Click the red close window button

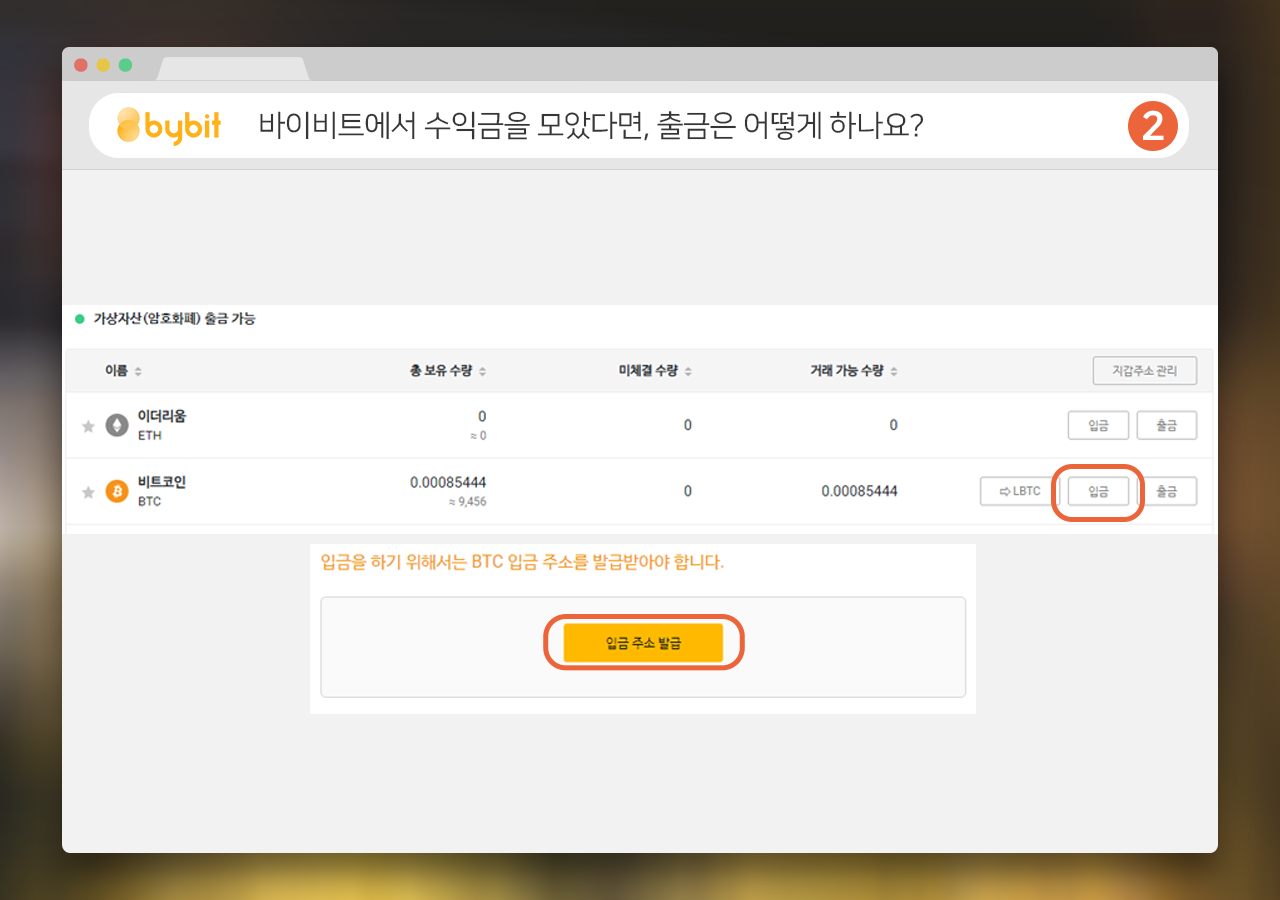point(81,65)
